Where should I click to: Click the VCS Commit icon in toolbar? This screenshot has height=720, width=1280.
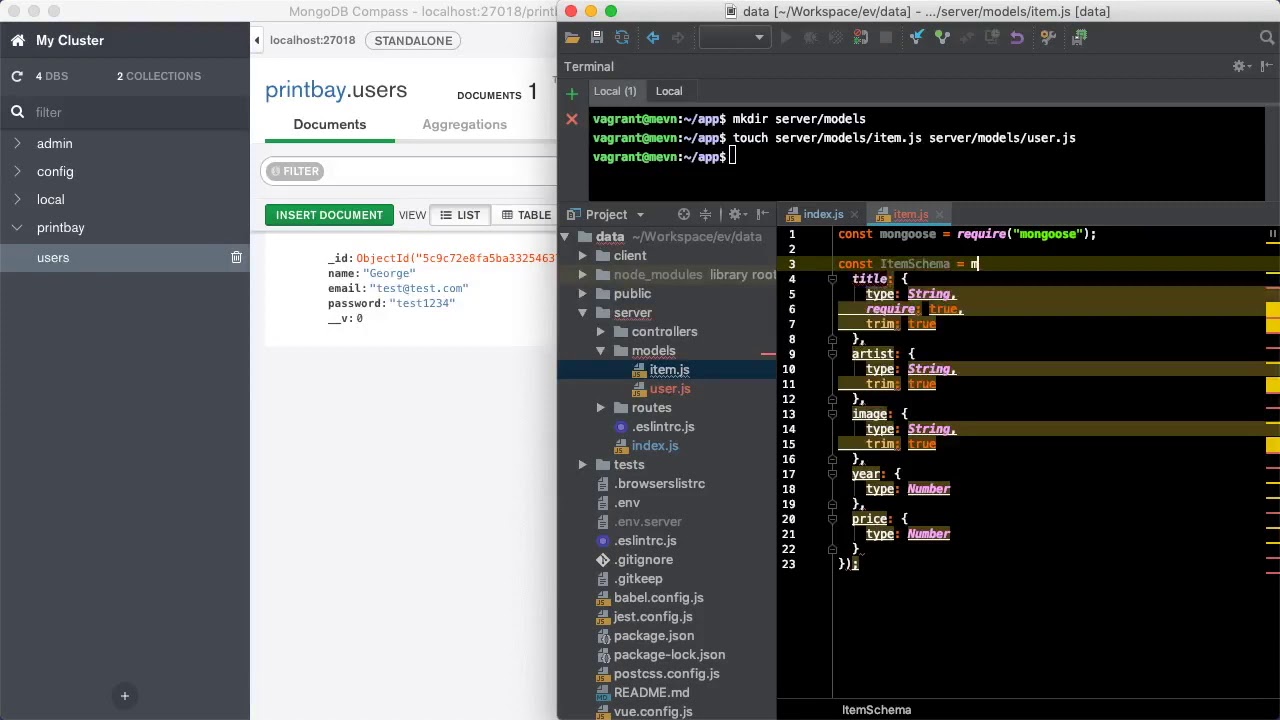pyautogui.click(x=942, y=38)
